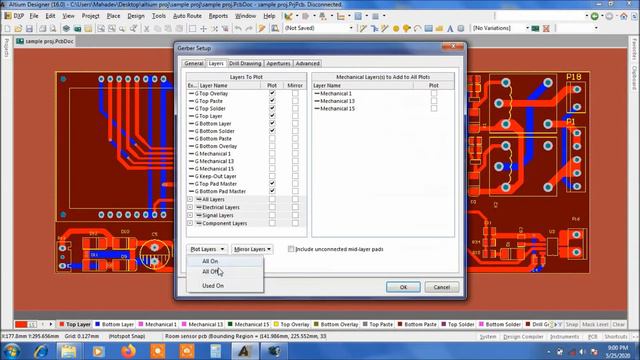This screenshot has width=640, height=360.
Task: Click the Home page icon
Action: click(623, 16)
